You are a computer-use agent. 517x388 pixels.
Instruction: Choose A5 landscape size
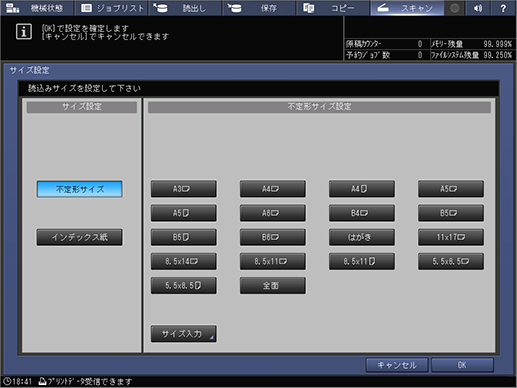(x=451, y=189)
